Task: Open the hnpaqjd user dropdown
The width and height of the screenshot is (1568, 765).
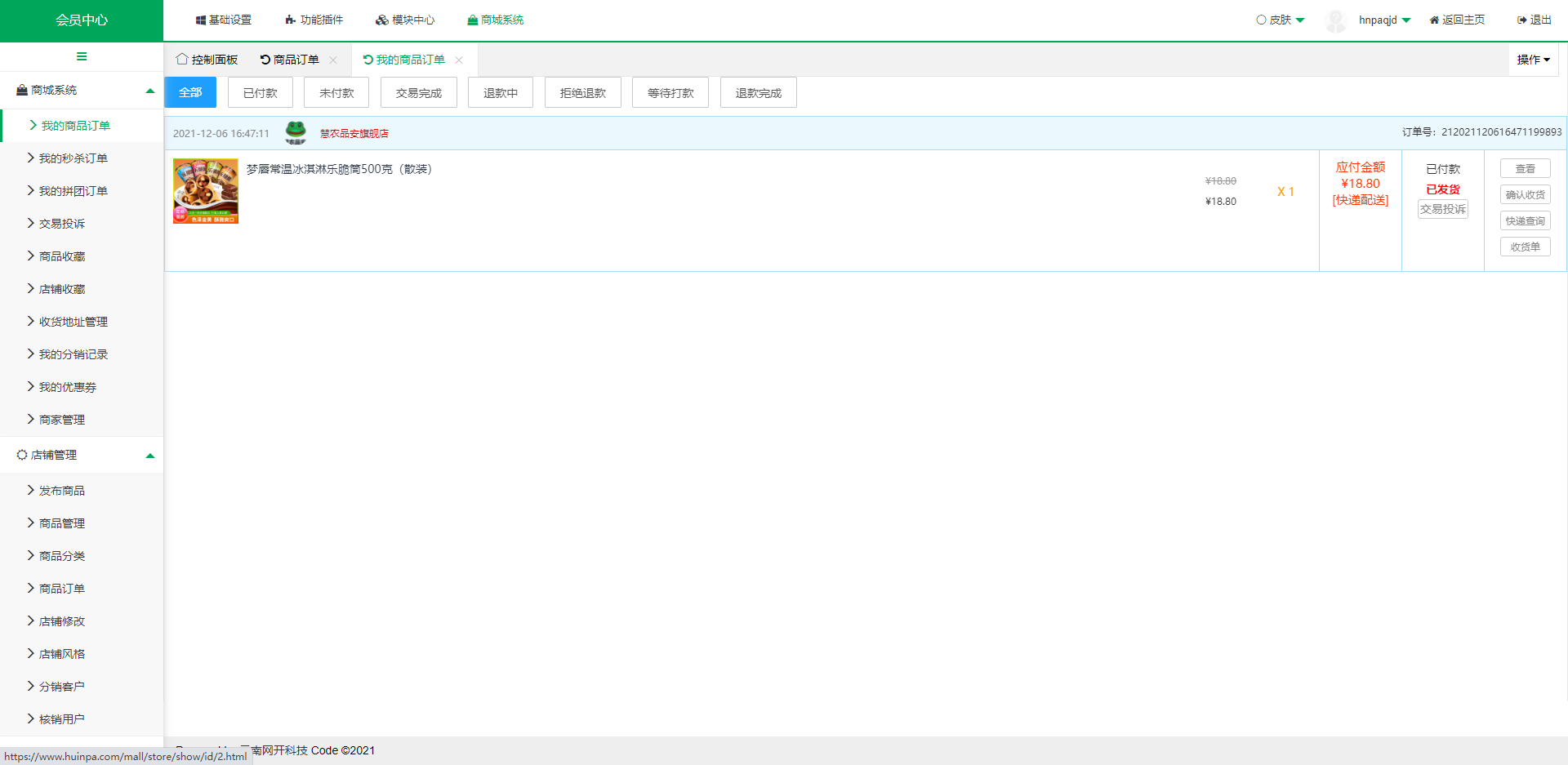Action: (1384, 20)
